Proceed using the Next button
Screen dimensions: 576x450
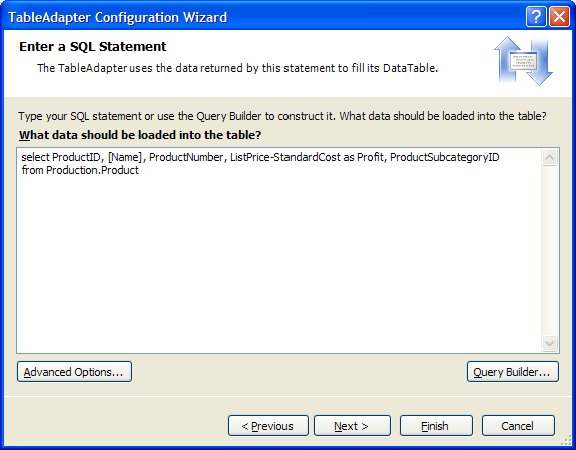click(352, 426)
